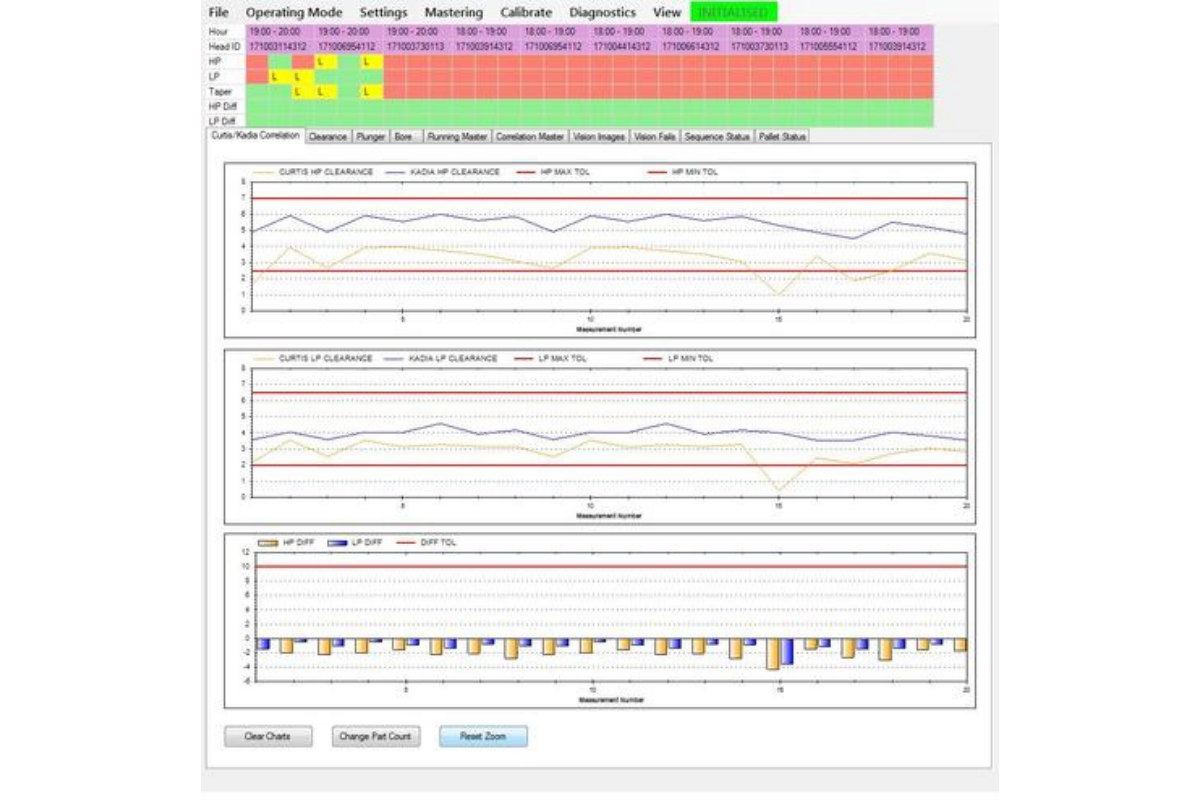Click HP MIN TOL legend entry
This screenshot has height=800, width=1200.
point(682,172)
